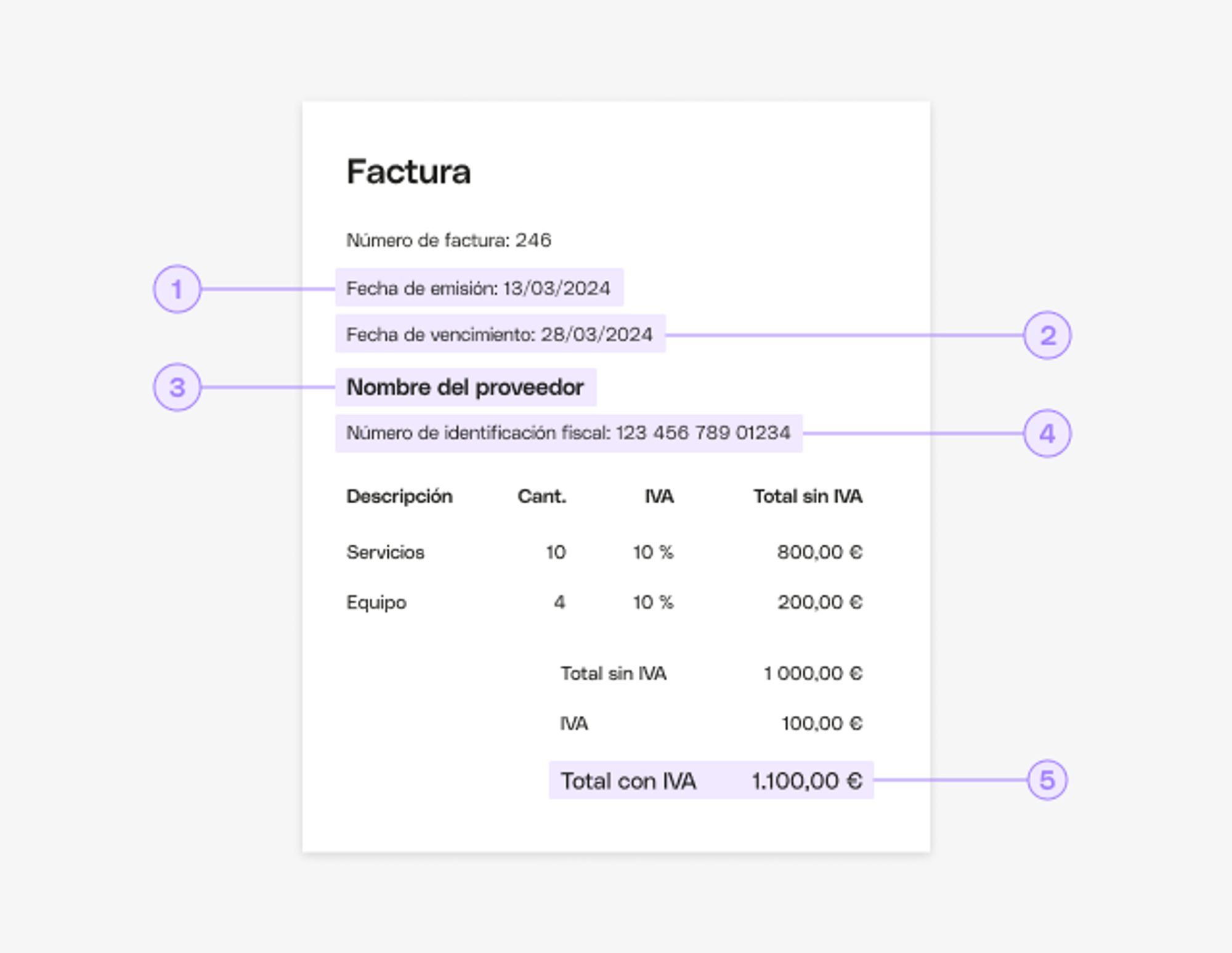Select the Fecha de vencimiento highlighted field
Screen dimensions: 1232x953
coord(500,333)
